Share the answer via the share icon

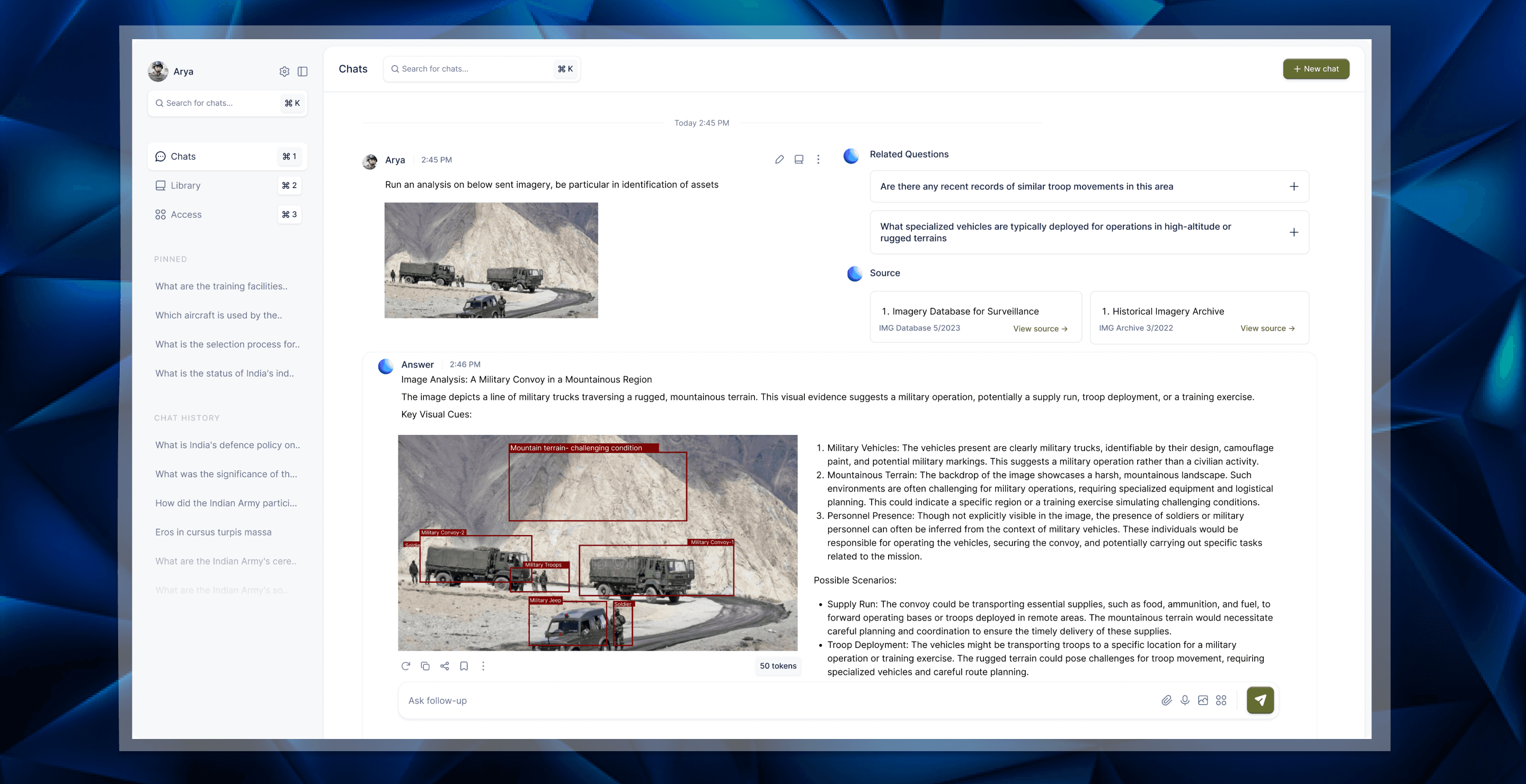(445, 665)
